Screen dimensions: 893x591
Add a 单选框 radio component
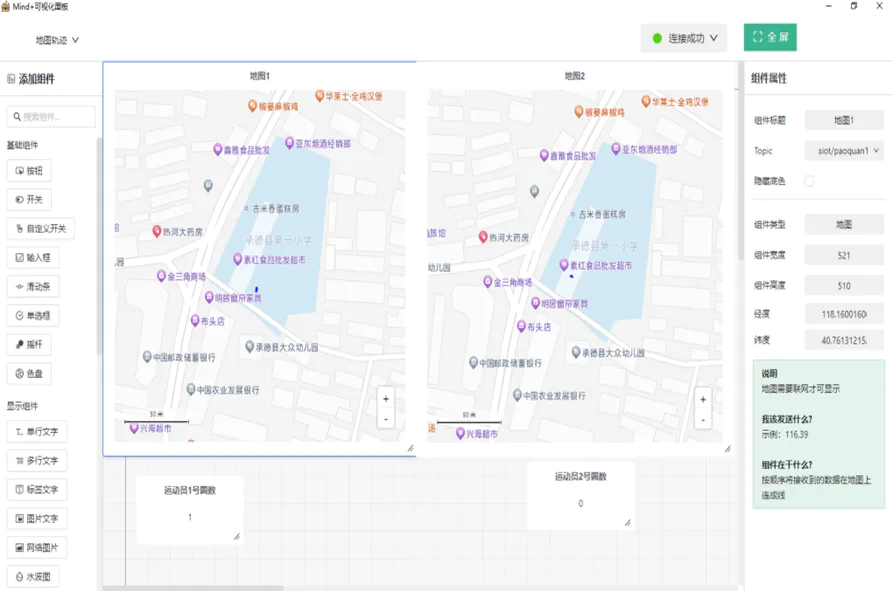33,316
